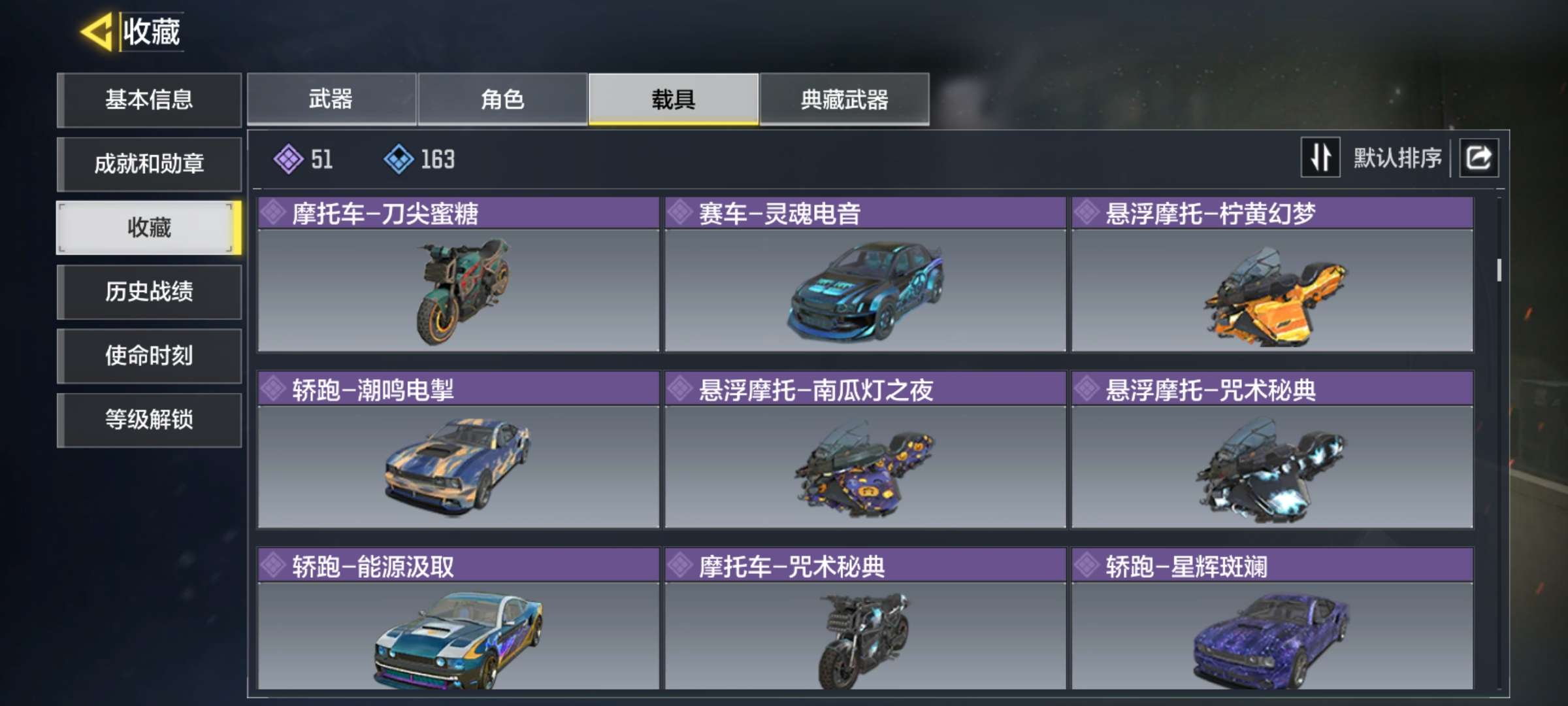
Task: Select the 轿跑-潮鸣电掣 car thumbnail
Action: coord(459,466)
